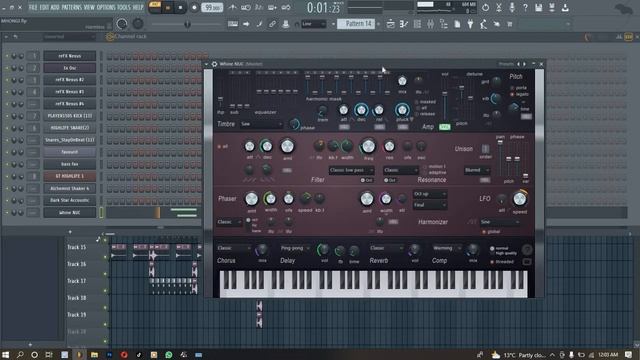The image size is (640, 360).
Task: Mute the Whine NUC channel via green LED
Action: 7,212
